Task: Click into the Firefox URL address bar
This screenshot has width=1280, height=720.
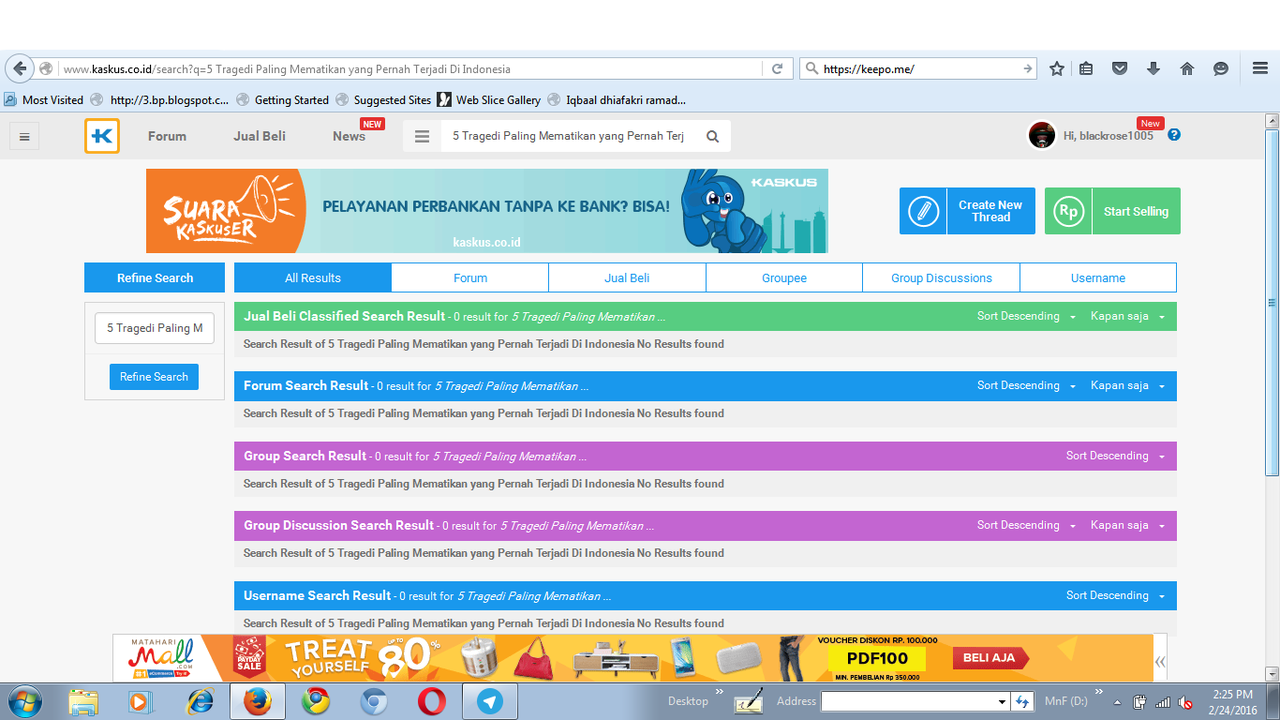Action: 410,69
